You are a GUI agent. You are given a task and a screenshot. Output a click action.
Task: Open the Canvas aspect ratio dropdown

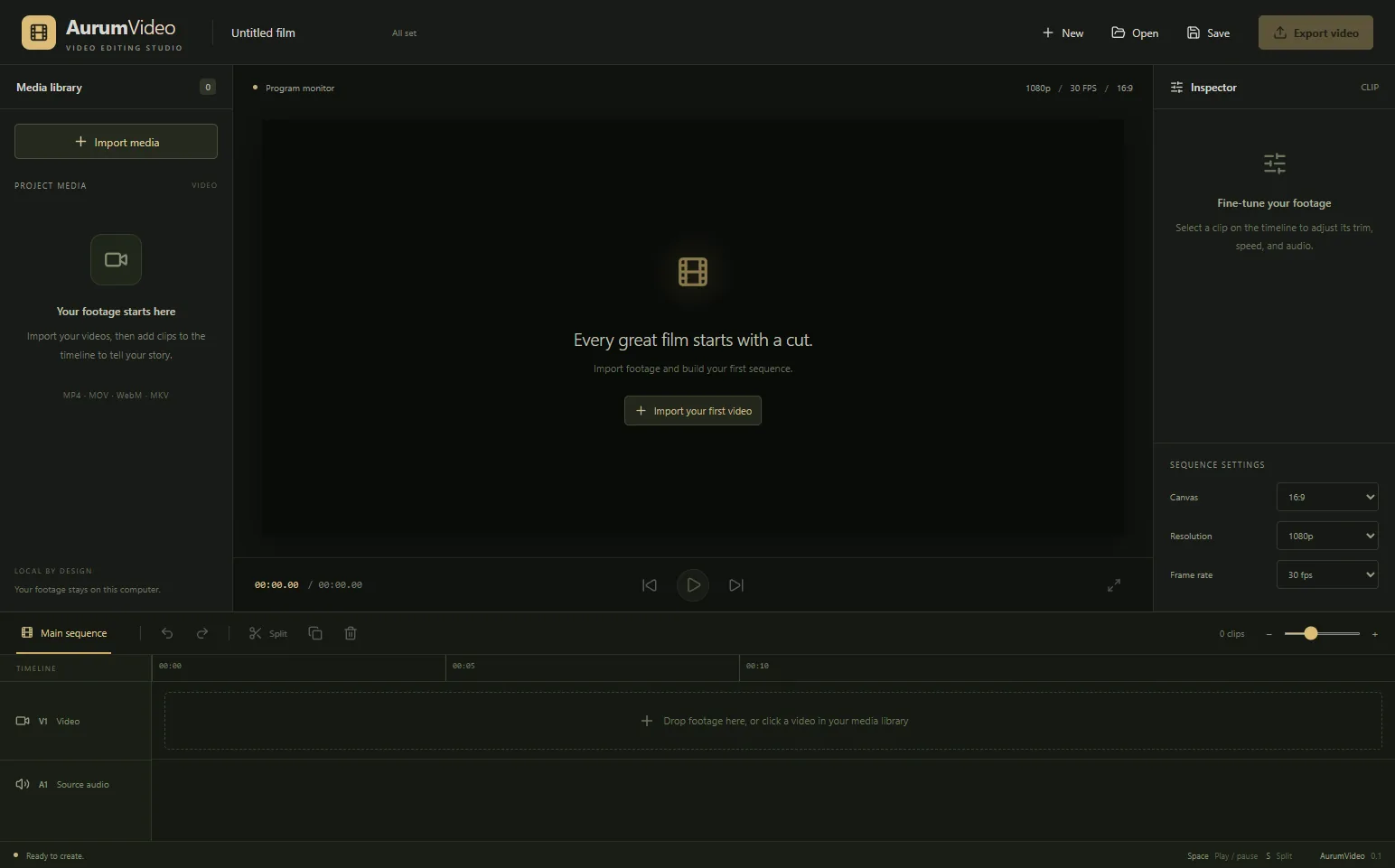tap(1327, 497)
